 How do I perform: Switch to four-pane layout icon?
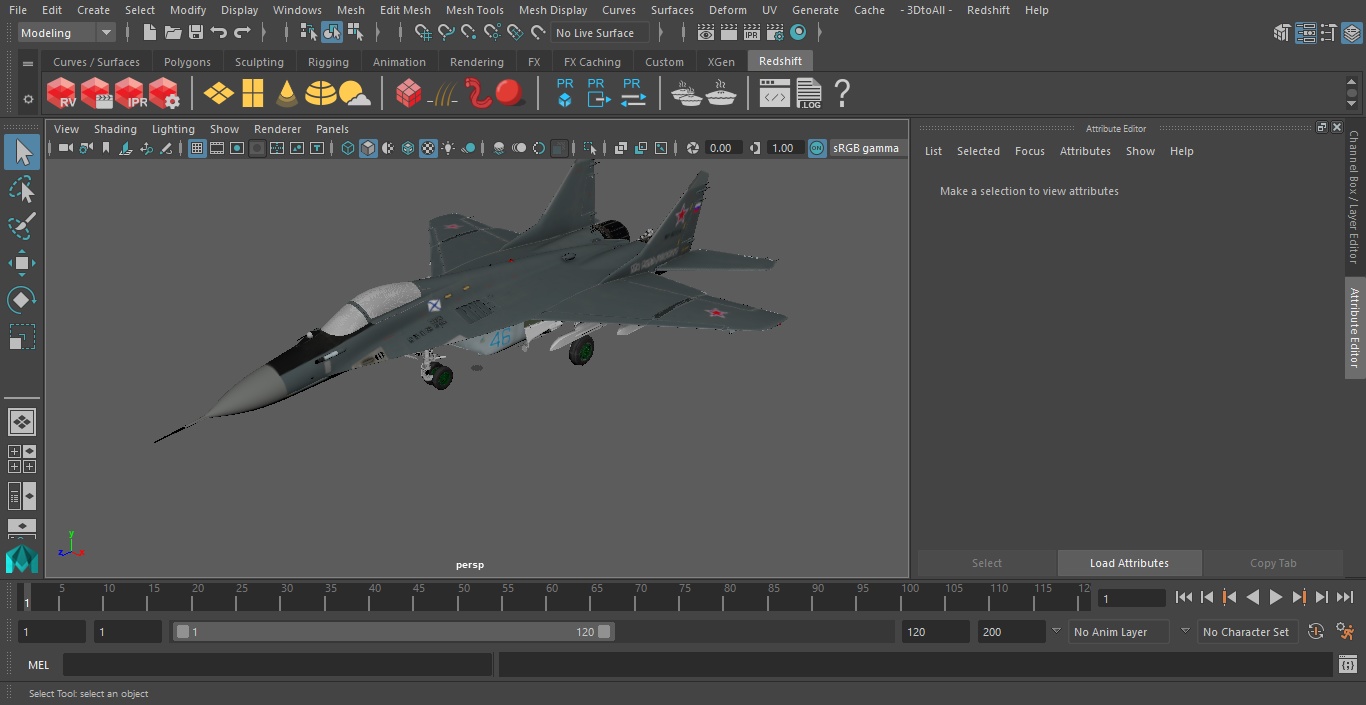tap(22, 459)
